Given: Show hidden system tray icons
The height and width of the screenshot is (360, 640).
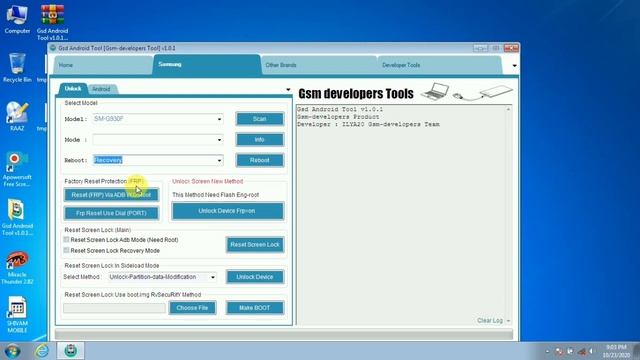Looking at the screenshot, I should tap(547, 351).
